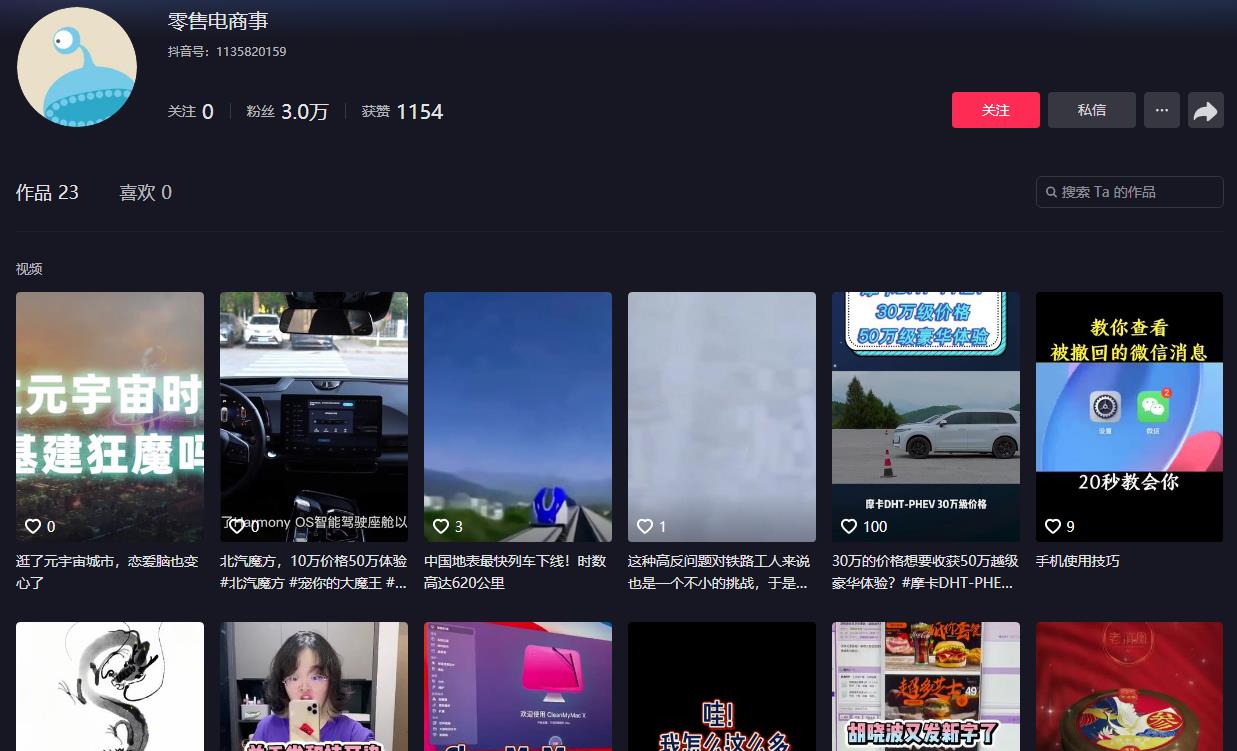Open the girl holding phone video thumbnail

314,686
